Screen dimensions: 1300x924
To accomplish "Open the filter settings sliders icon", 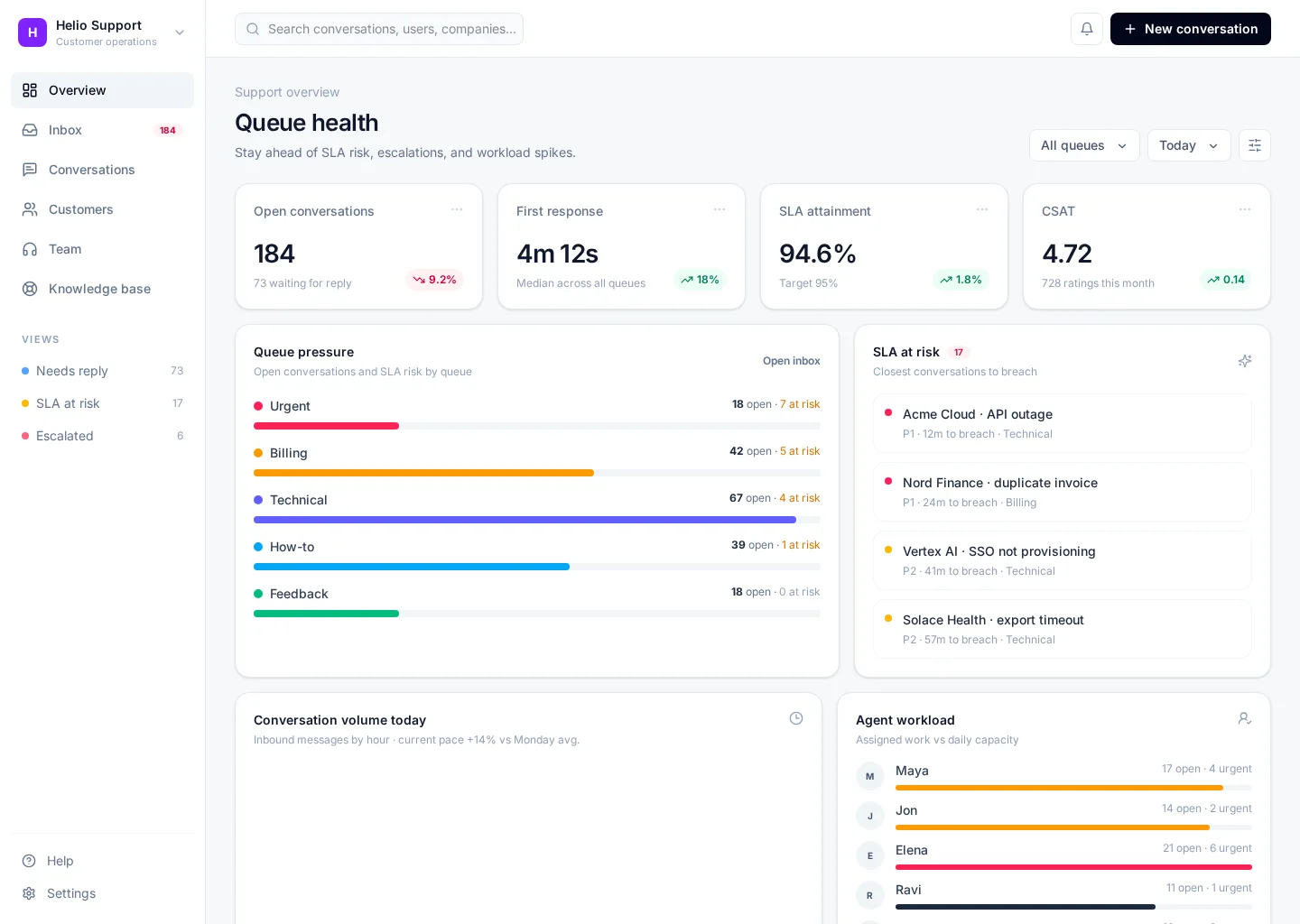I will pyautogui.click(x=1255, y=145).
